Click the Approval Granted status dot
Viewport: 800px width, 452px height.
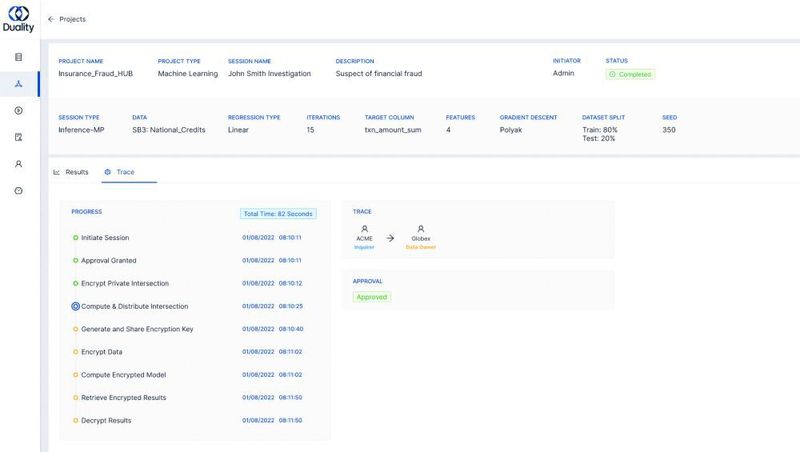76,261
